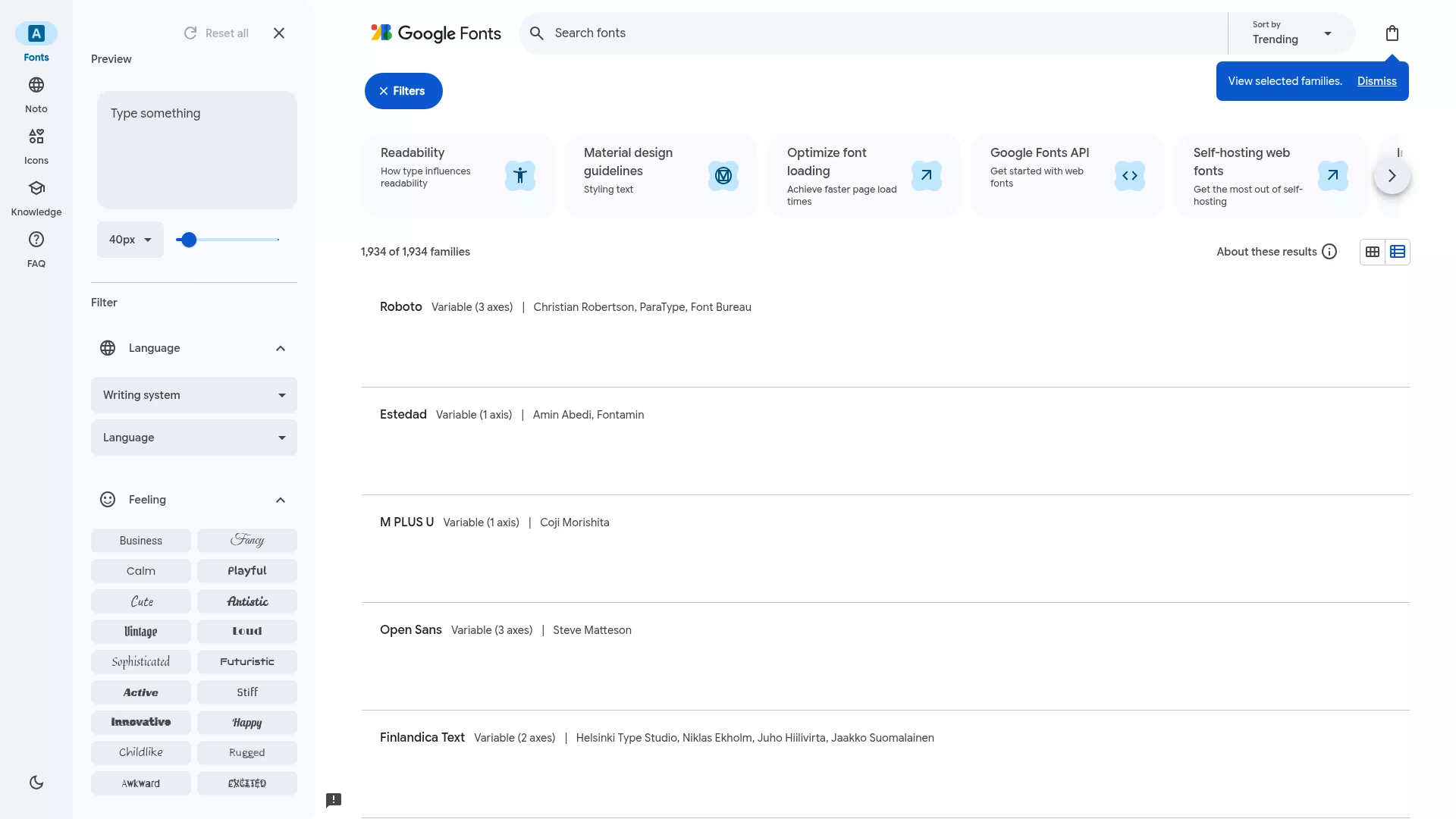Toggle the Sophisticated feeling filter
Viewport: 1456px width, 819px height.
coord(141,662)
